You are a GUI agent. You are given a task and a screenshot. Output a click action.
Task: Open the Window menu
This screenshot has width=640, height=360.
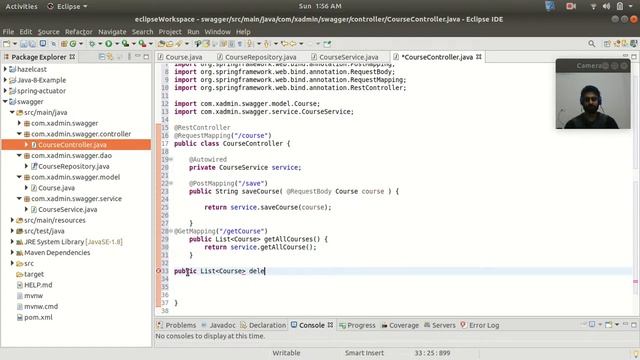[218, 32]
